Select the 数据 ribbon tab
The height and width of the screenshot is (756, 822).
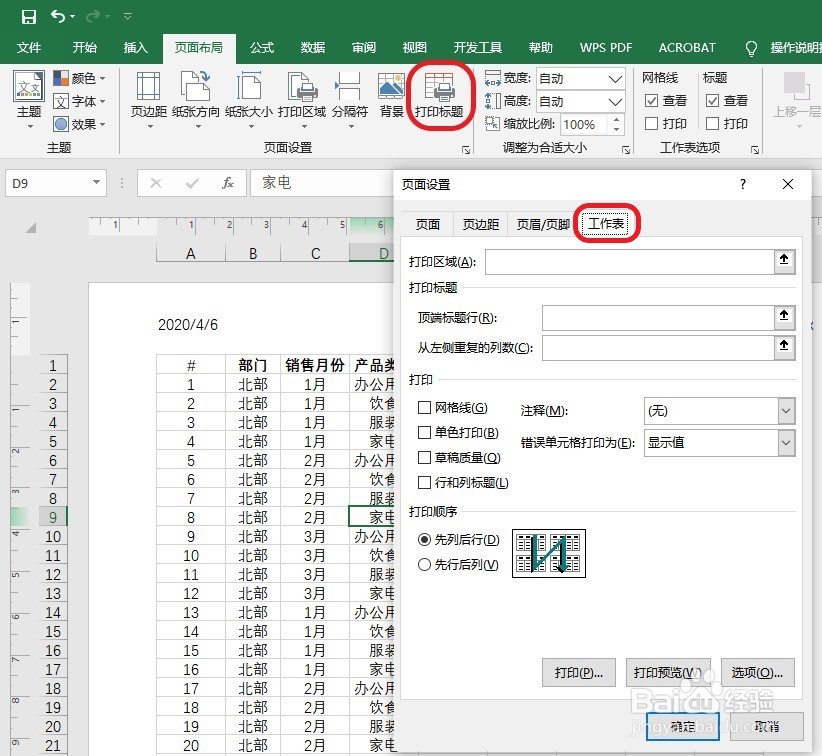tap(311, 47)
